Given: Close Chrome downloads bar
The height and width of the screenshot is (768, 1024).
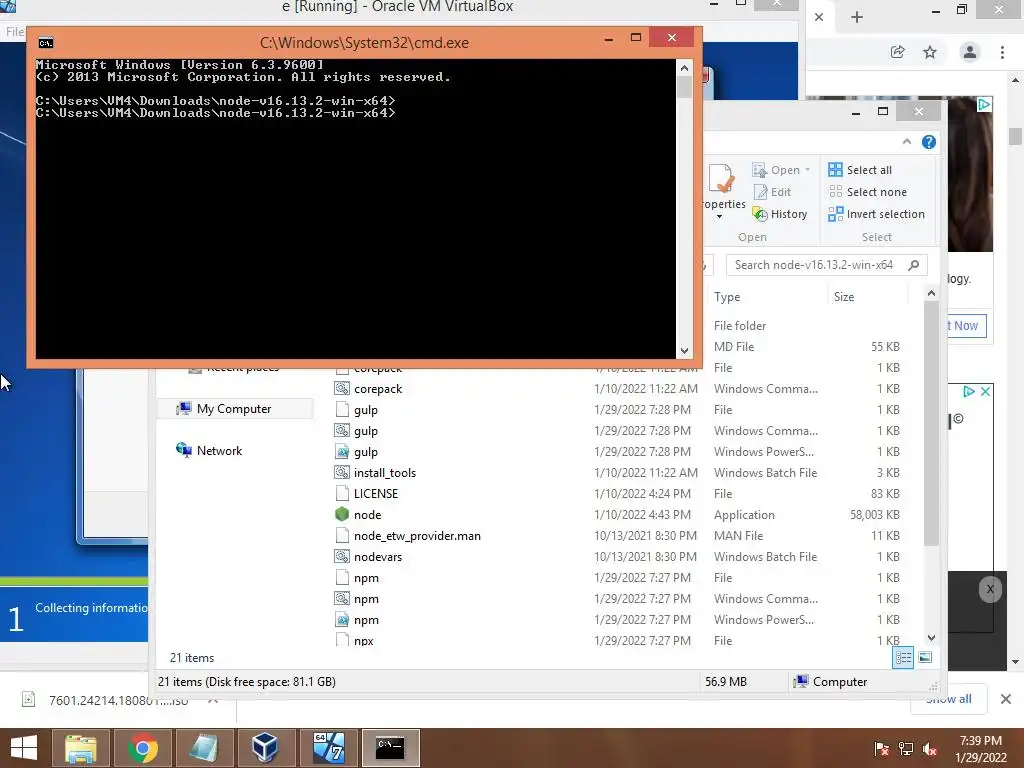Looking at the screenshot, I should click(1006, 699).
